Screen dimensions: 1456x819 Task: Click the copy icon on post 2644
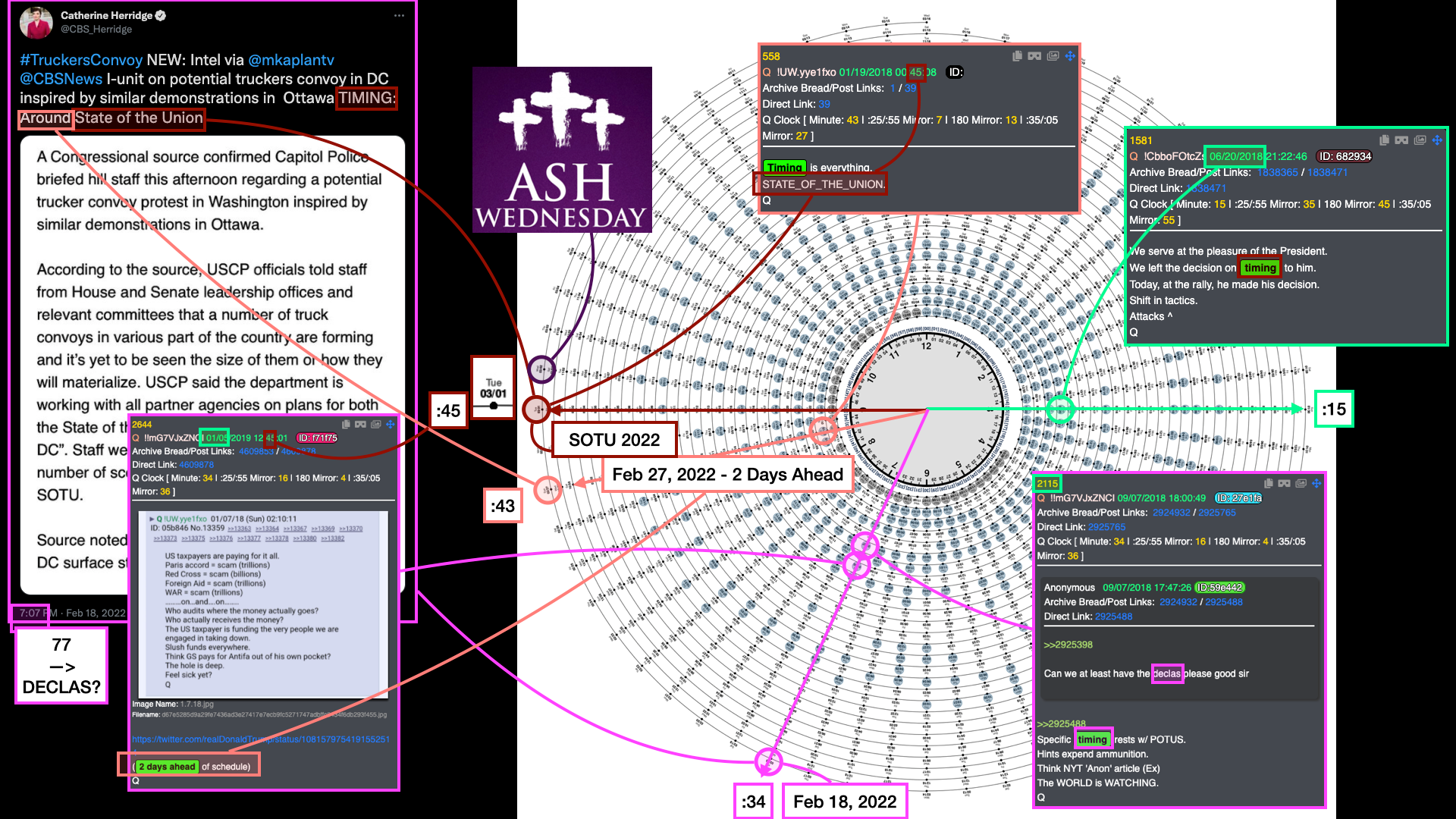[346, 425]
